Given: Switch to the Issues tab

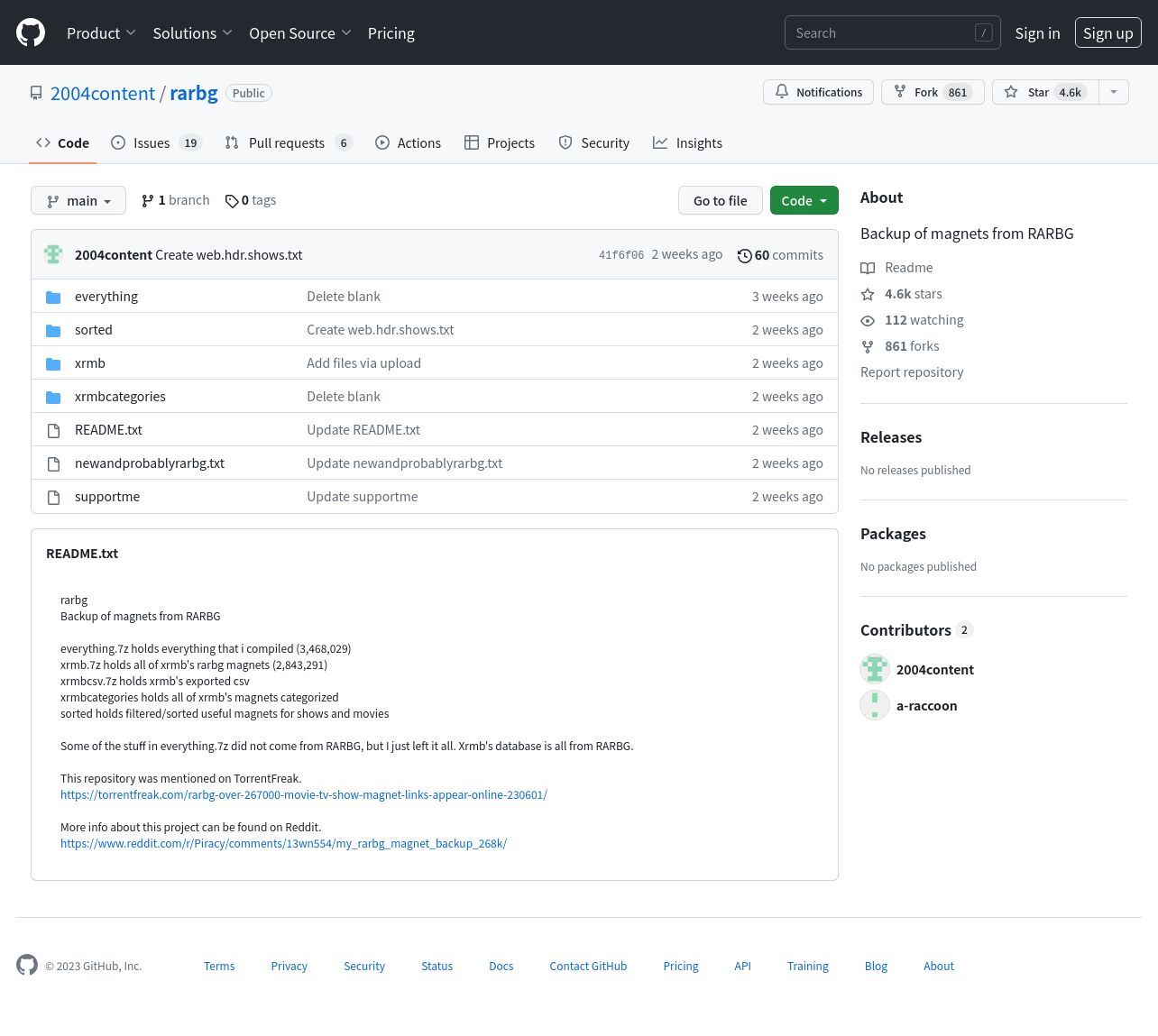Looking at the screenshot, I should pos(156,142).
